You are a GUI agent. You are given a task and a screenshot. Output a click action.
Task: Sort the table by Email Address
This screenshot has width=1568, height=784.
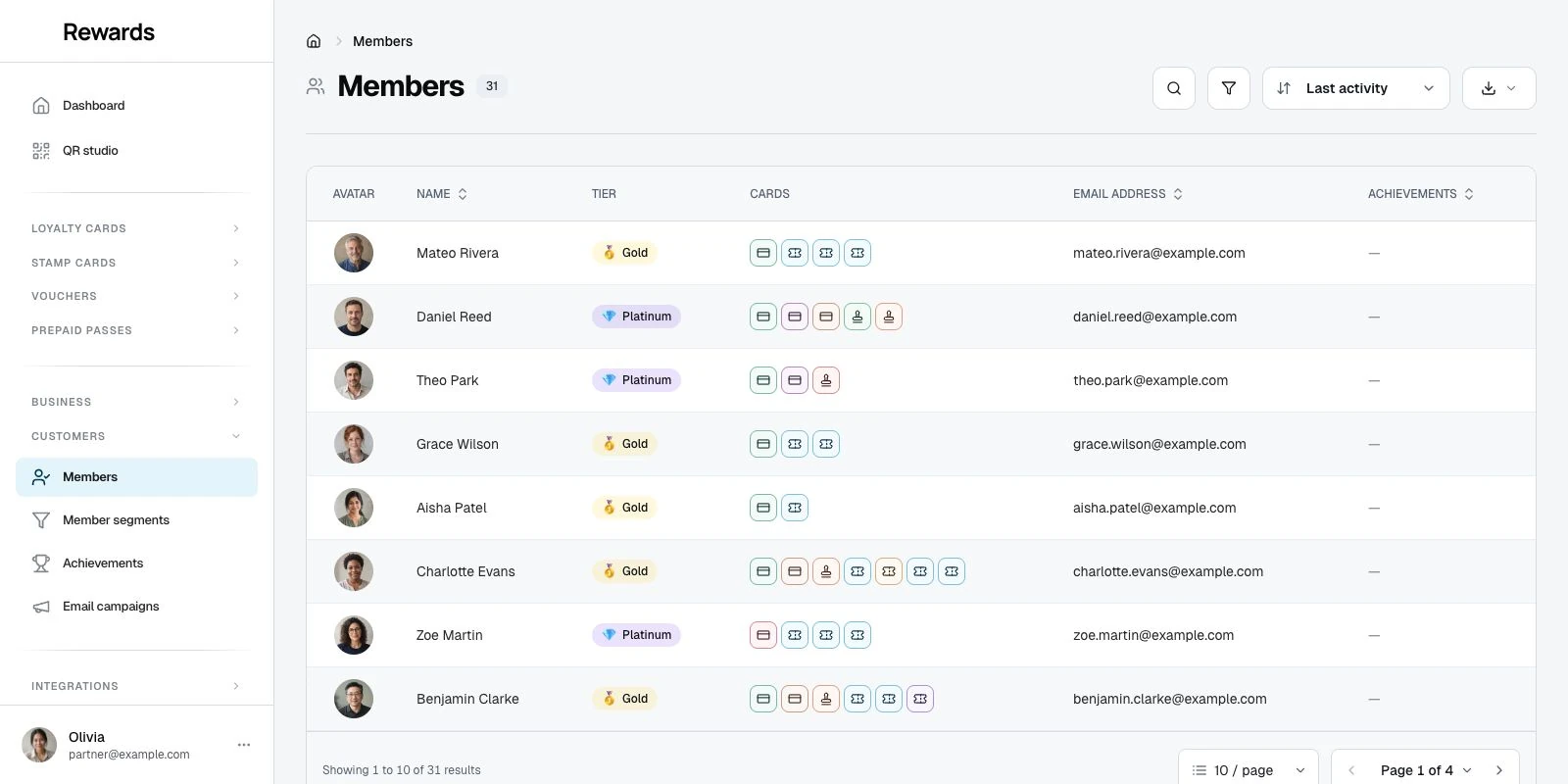pyautogui.click(x=1128, y=194)
